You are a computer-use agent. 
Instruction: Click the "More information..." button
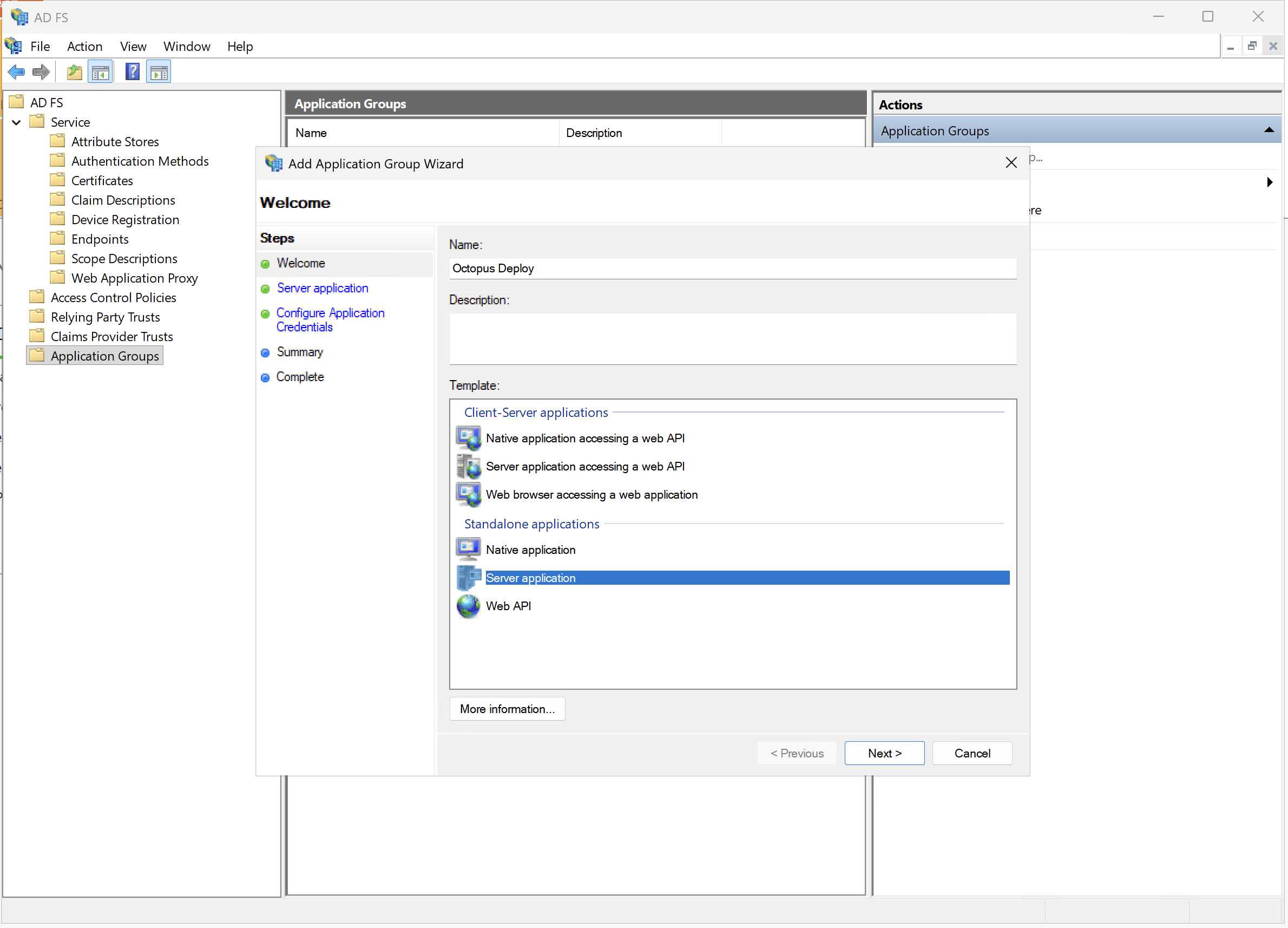[507, 709]
